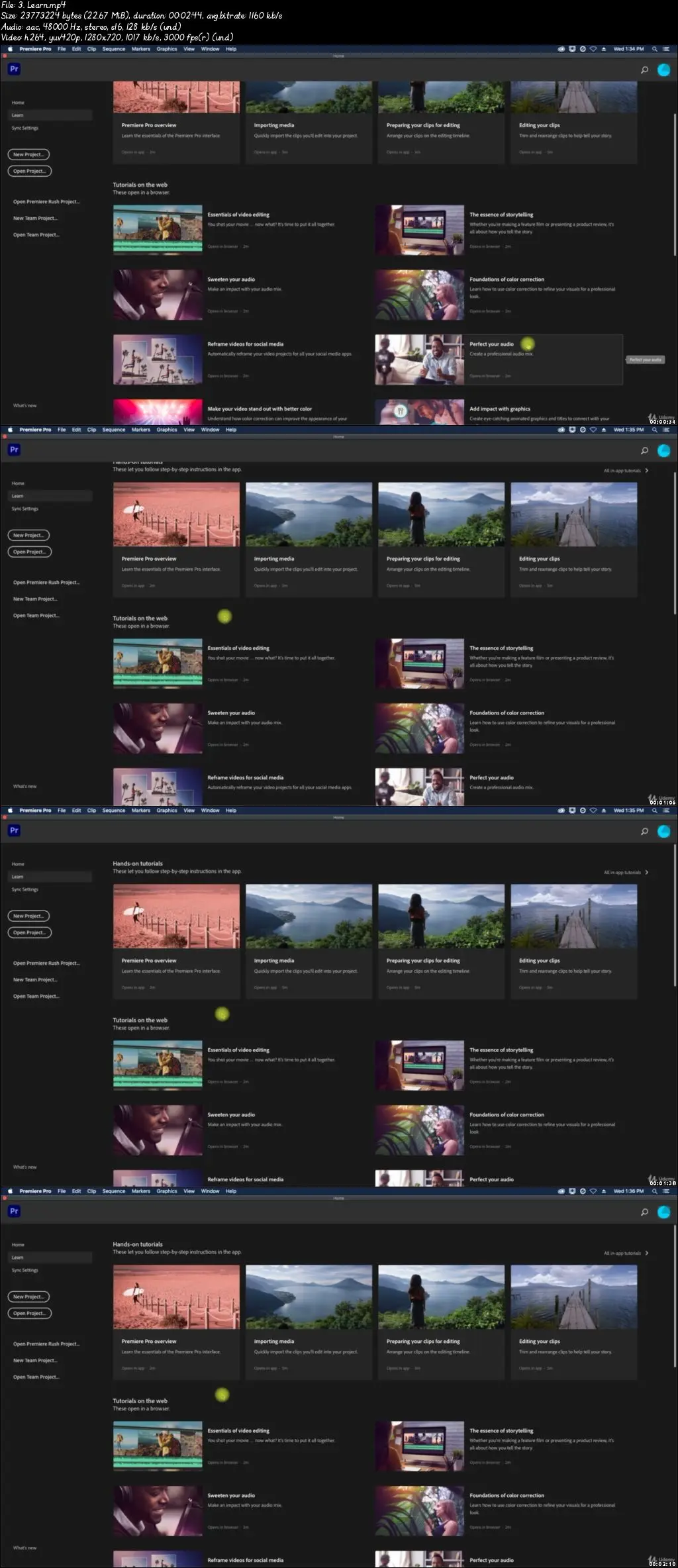Click Open Team Project in the third frame
Screen dimensions: 678x1568
tap(36, 997)
